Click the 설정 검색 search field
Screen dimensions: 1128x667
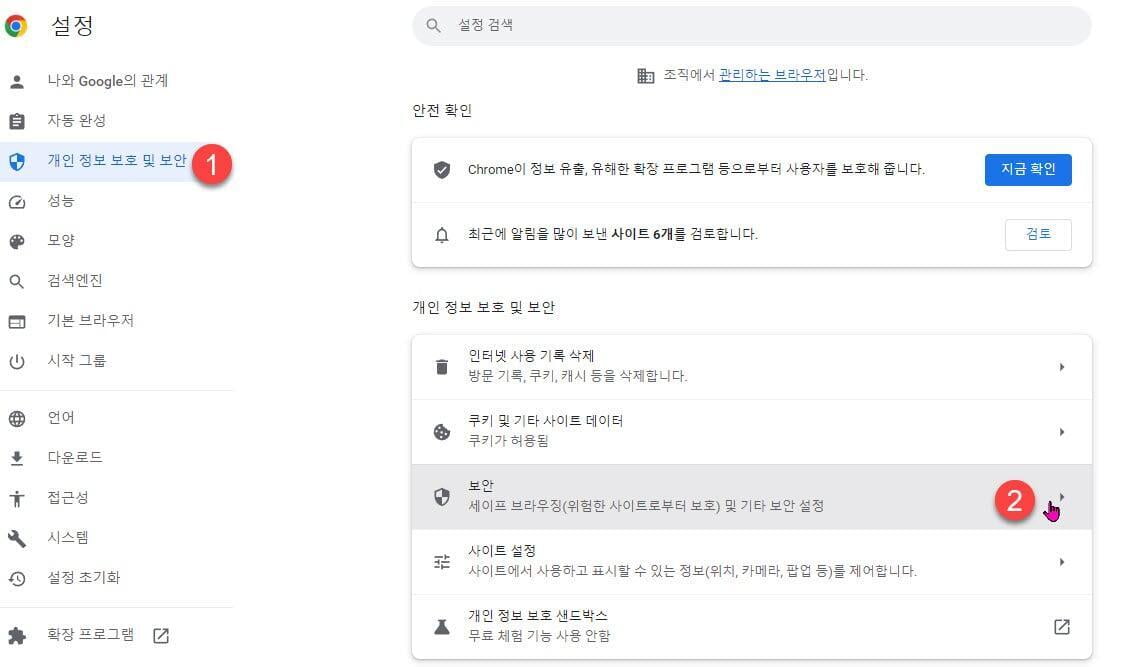[x=752, y=26]
